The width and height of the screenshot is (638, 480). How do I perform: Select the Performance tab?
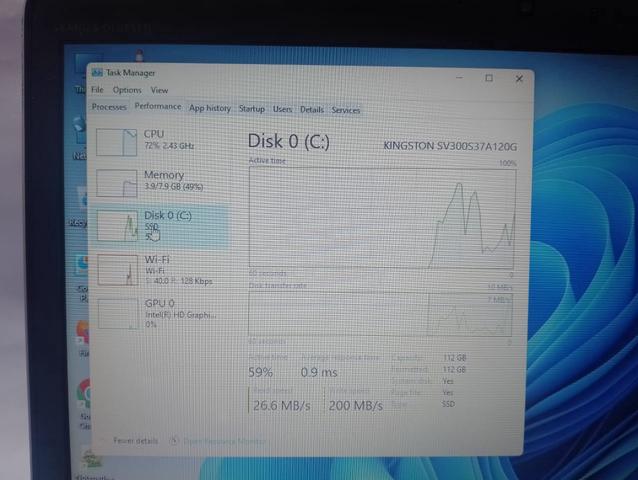[x=157, y=106]
